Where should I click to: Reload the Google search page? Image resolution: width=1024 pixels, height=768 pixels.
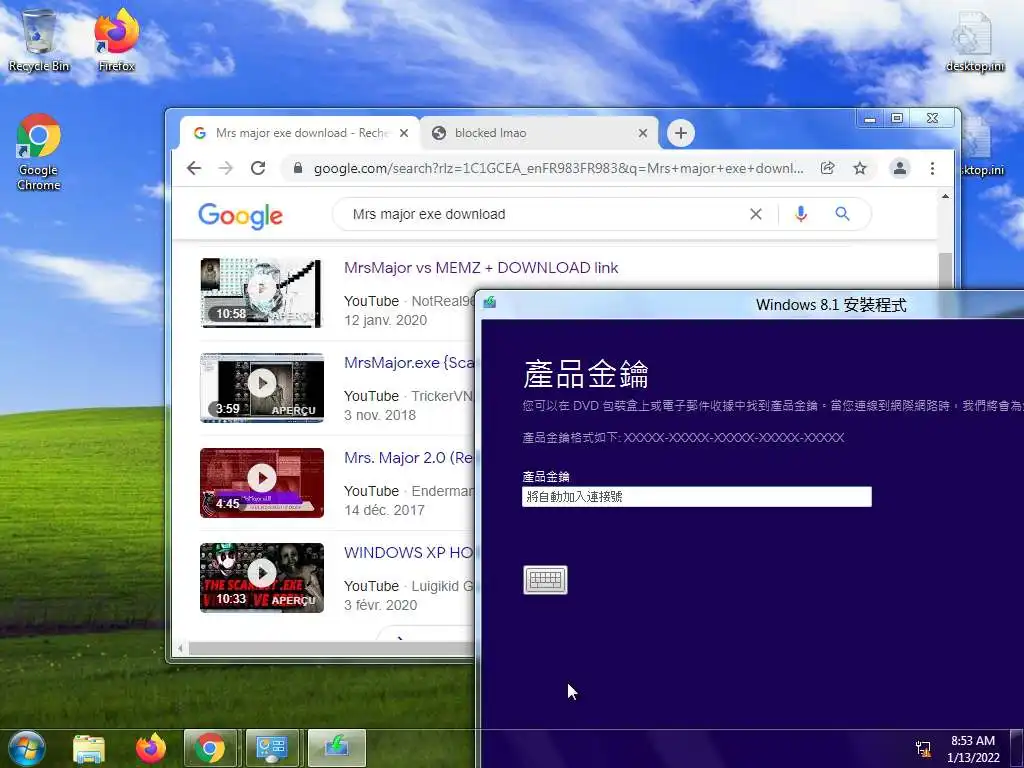click(258, 168)
